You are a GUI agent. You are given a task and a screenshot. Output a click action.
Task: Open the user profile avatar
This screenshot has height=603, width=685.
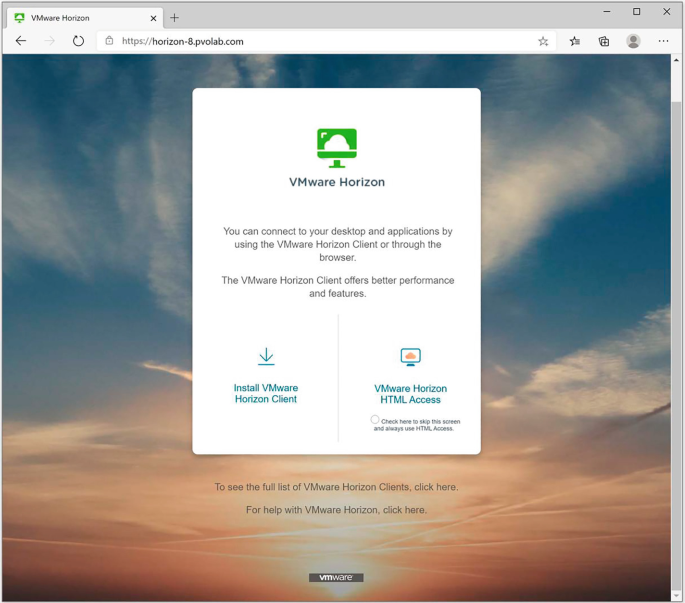point(633,41)
